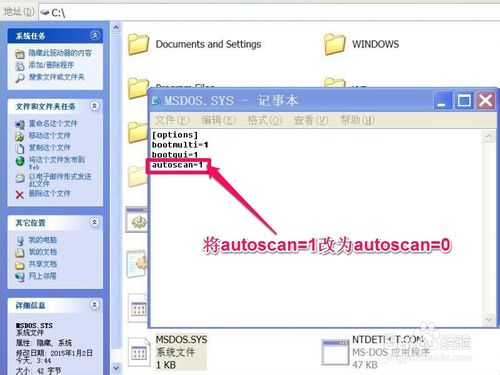
Task: Select the NTDETECT.COM file icon
Action: pyautogui.click(x=335, y=352)
